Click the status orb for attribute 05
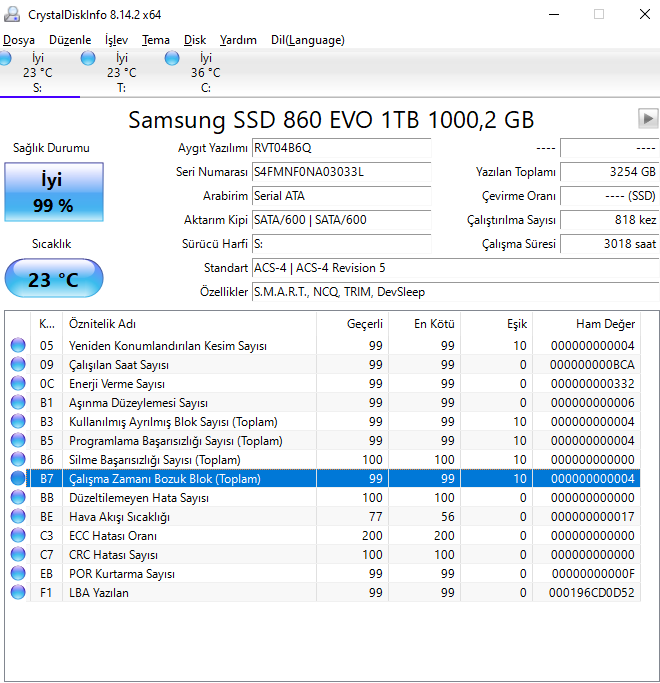The image size is (660, 683). click(18, 345)
